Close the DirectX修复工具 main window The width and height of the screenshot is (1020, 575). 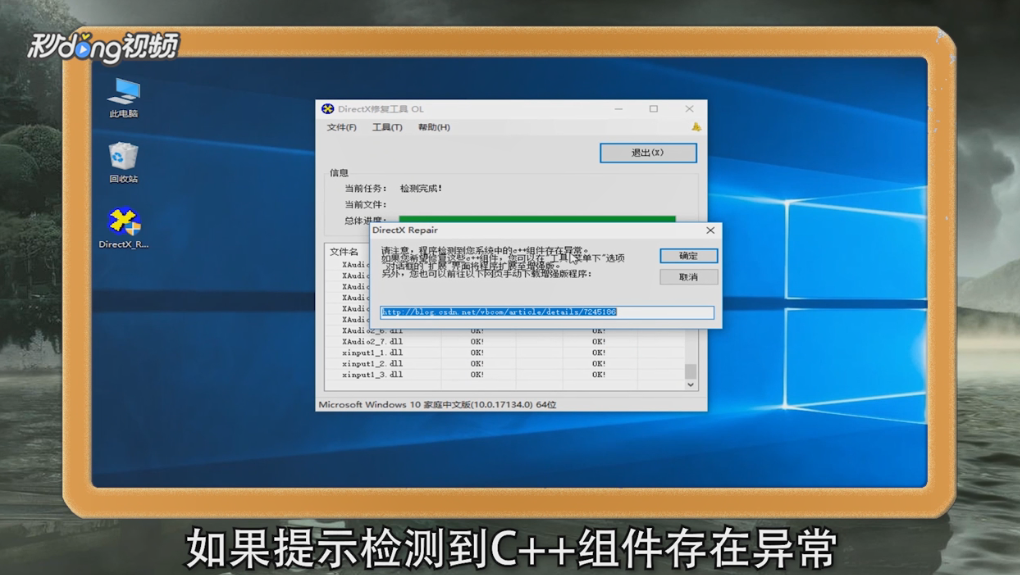690,109
